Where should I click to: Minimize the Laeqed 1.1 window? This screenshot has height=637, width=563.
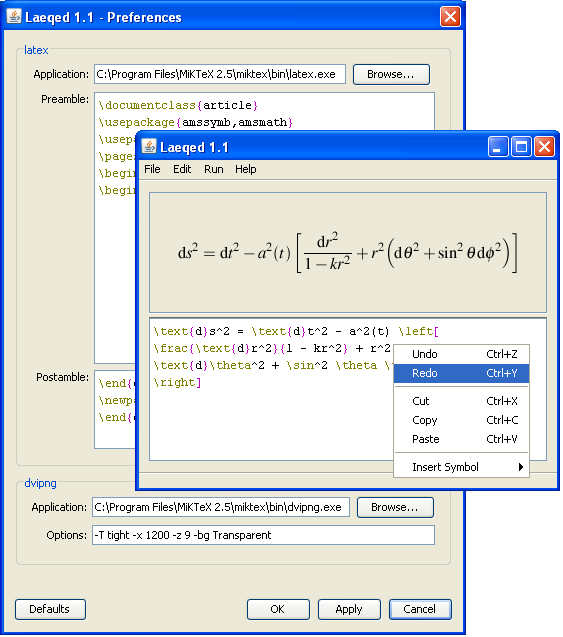point(498,147)
